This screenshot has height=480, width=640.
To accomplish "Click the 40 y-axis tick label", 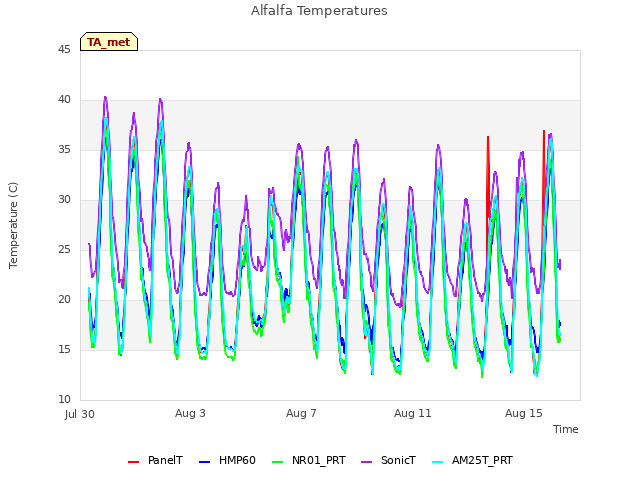I will click(x=64, y=100).
